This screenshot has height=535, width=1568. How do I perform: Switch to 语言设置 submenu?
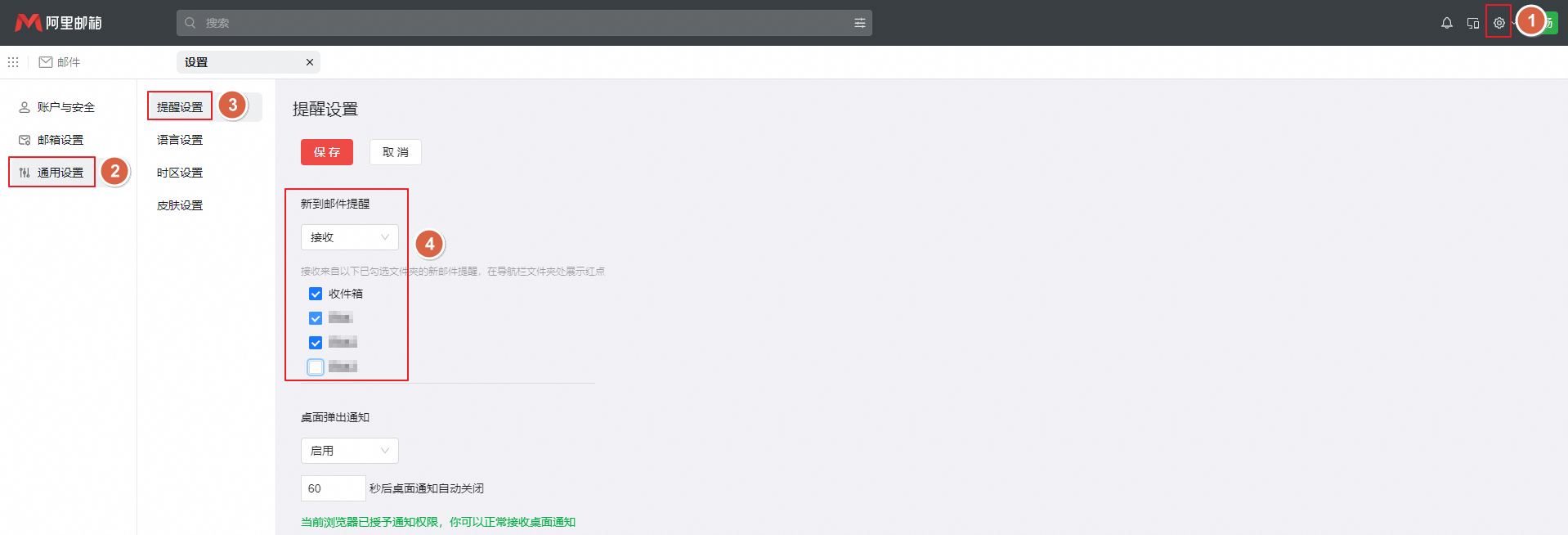tap(180, 140)
